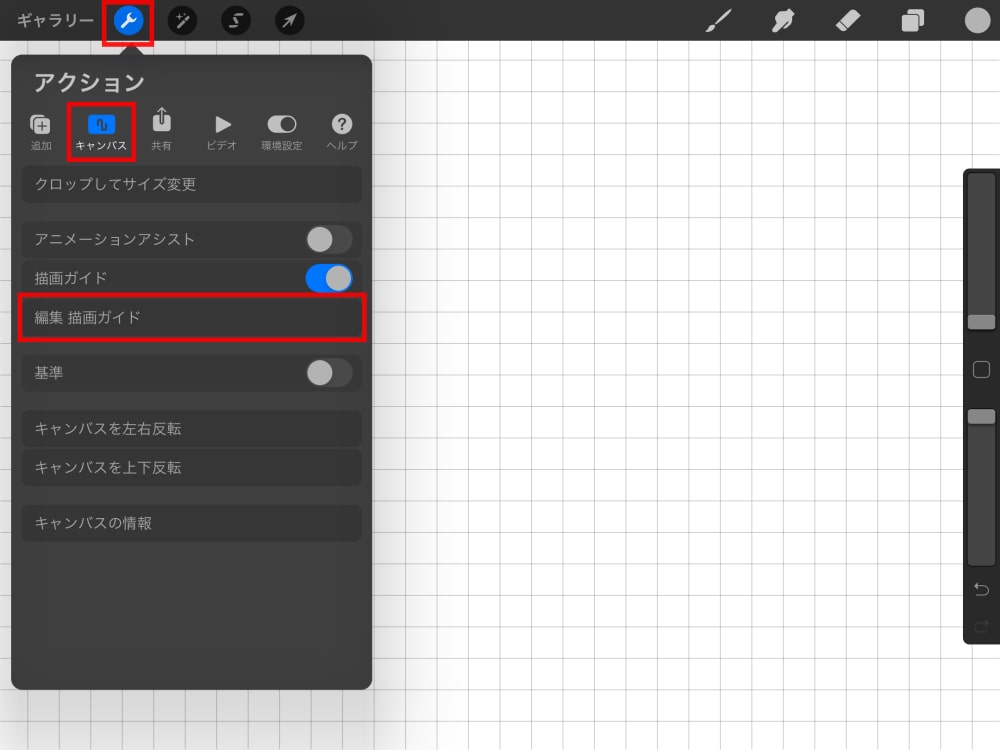Switch to the Smudge tool
Screen dimensions: 1000x750
click(783, 20)
